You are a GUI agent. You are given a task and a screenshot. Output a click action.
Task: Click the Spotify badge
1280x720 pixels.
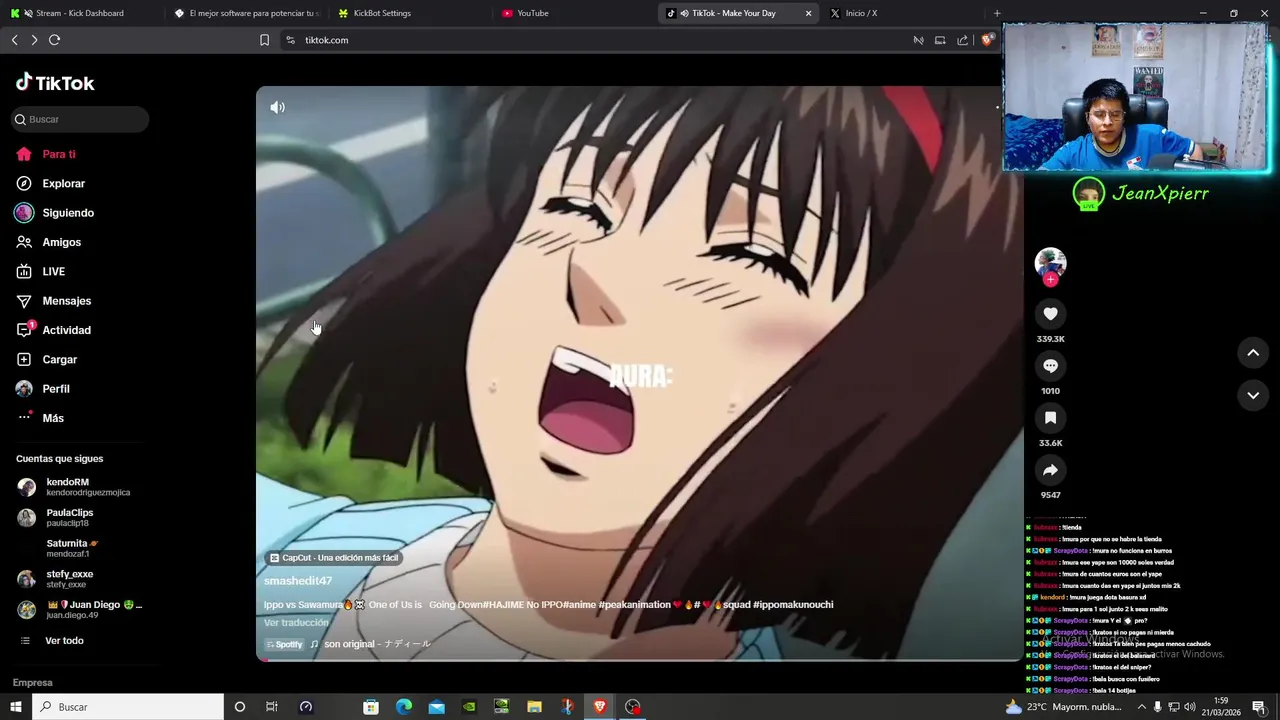[x=285, y=644]
